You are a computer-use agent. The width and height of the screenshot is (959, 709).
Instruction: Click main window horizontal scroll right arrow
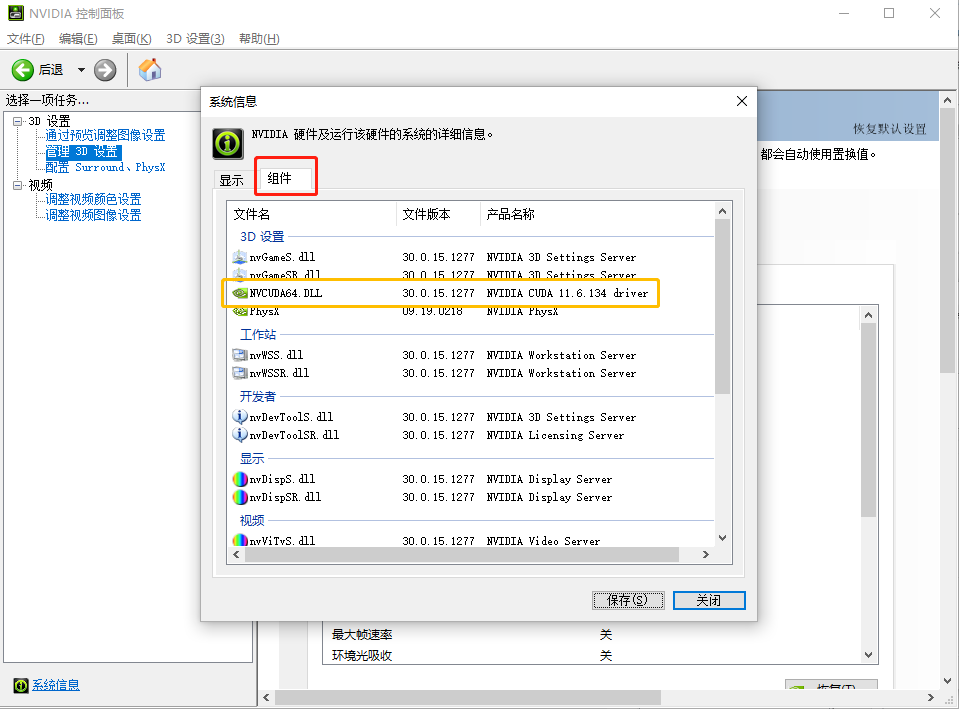931,697
